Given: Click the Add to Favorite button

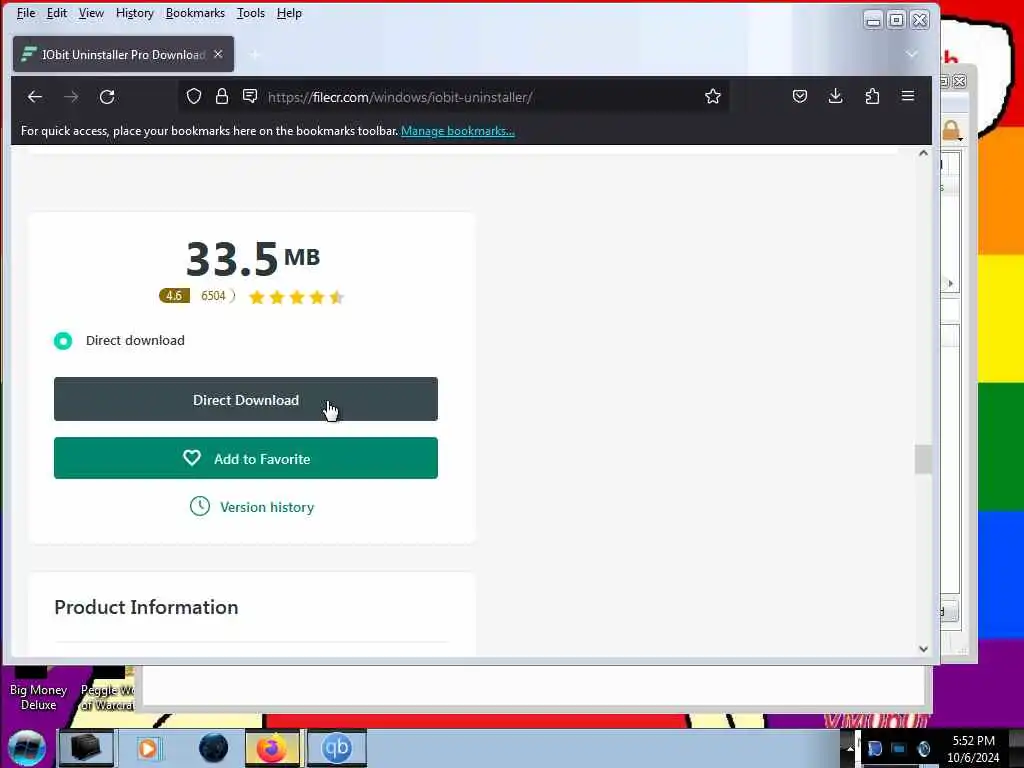Looking at the screenshot, I should 246,458.
